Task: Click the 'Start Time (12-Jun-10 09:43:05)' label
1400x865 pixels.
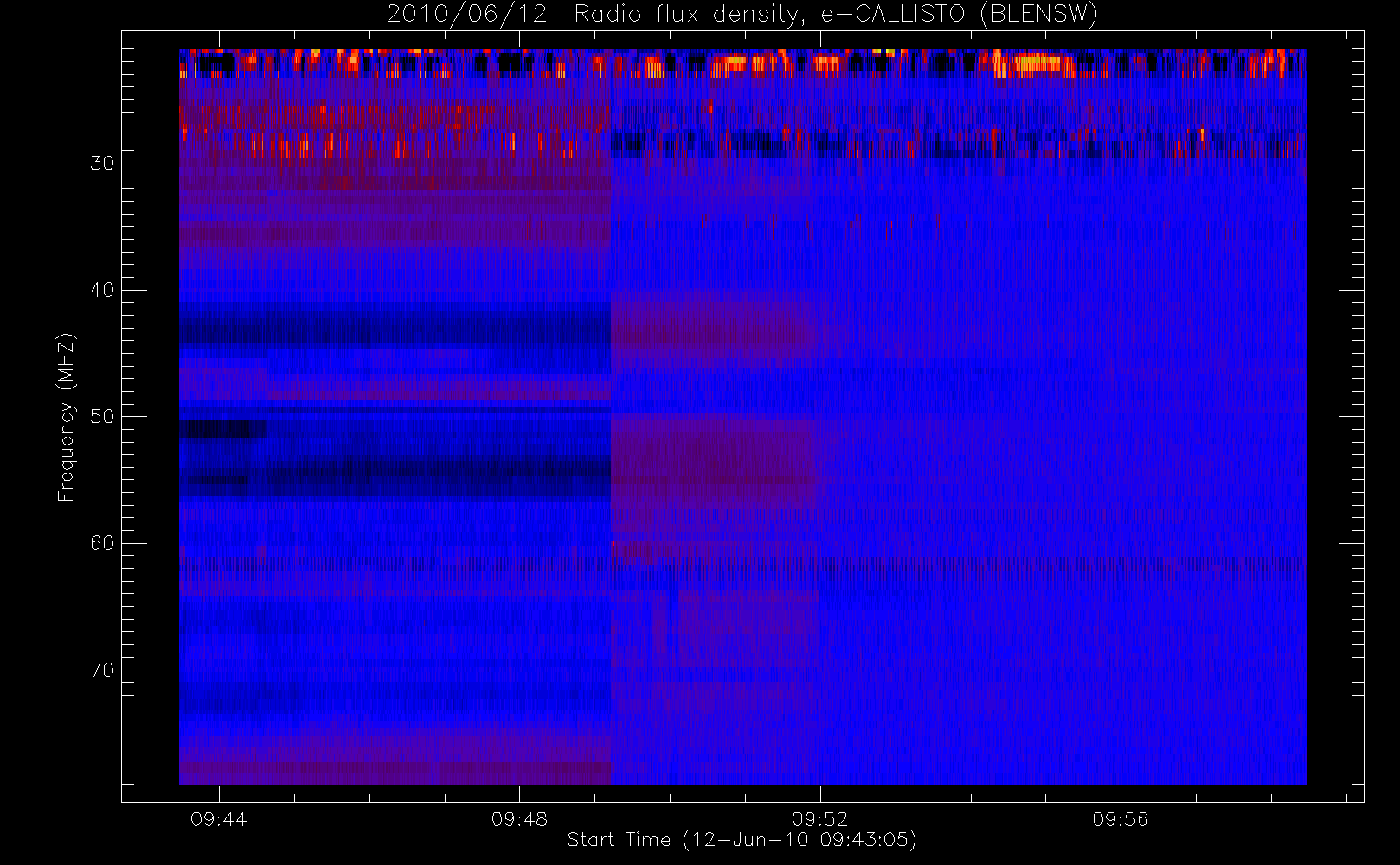Action: pyautogui.click(x=742, y=840)
